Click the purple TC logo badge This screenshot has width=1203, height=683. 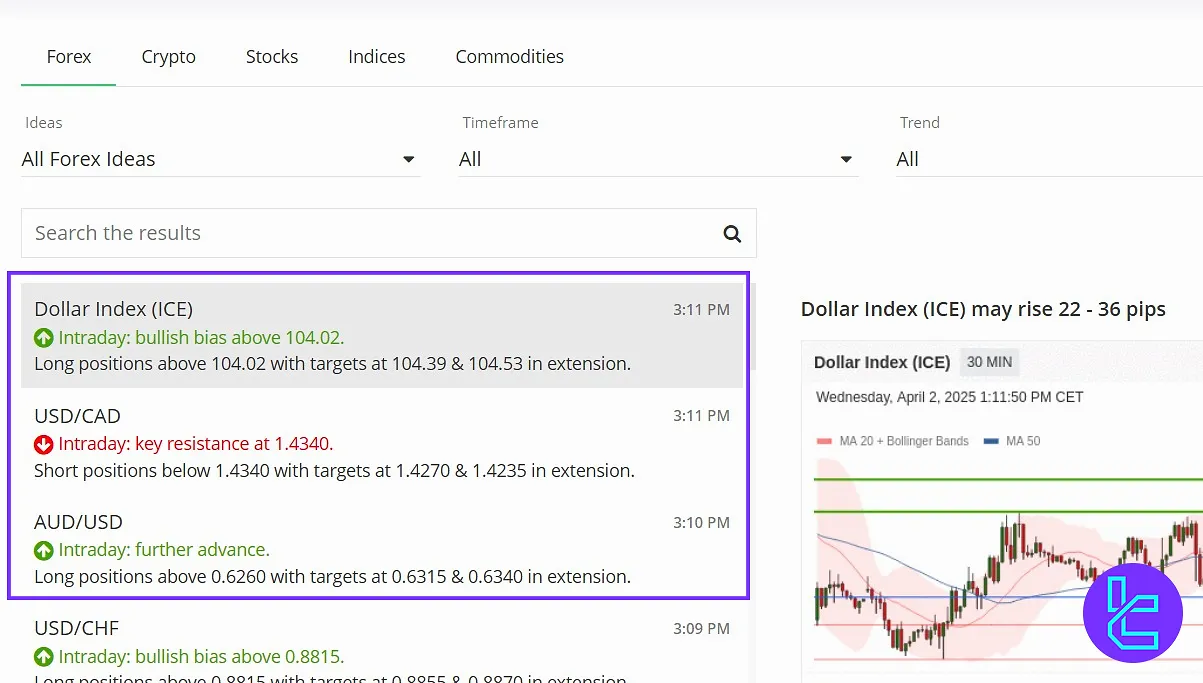(x=1132, y=612)
